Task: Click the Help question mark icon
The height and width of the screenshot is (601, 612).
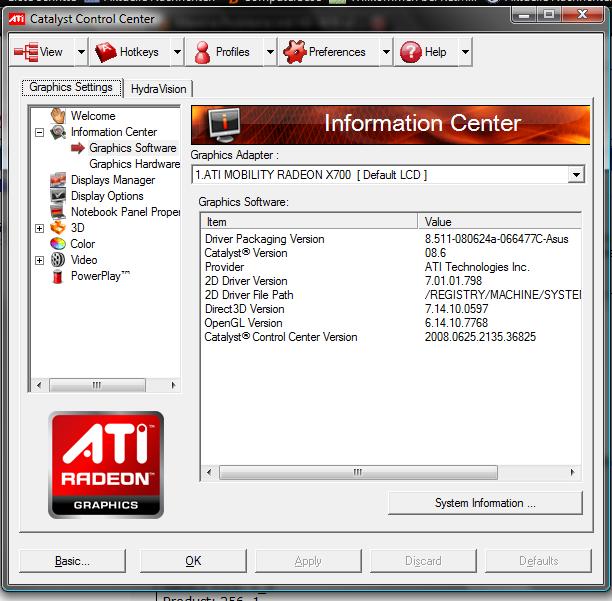Action: pyautogui.click(x=411, y=52)
